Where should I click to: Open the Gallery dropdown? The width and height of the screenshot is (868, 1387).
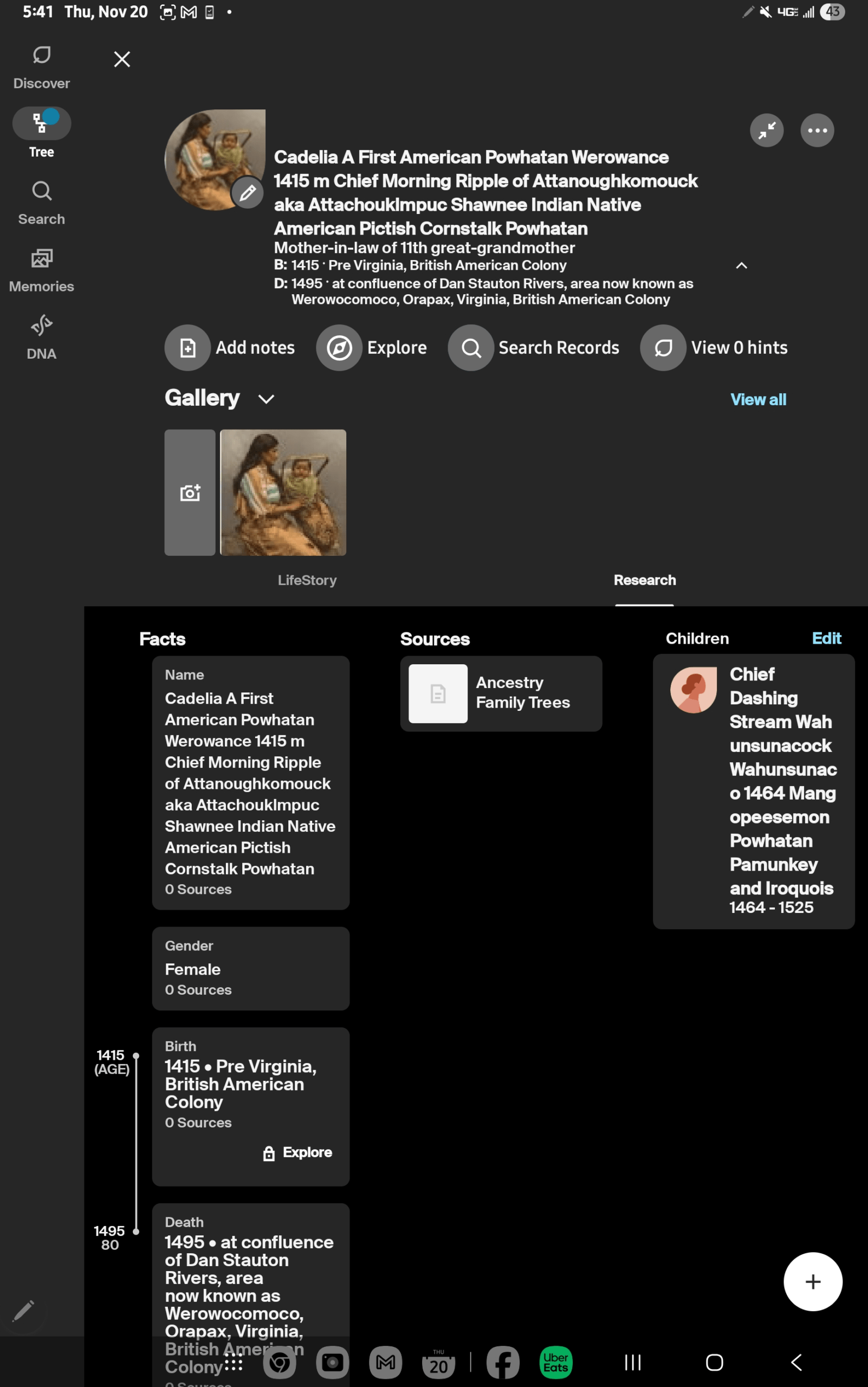pyautogui.click(x=266, y=399)
